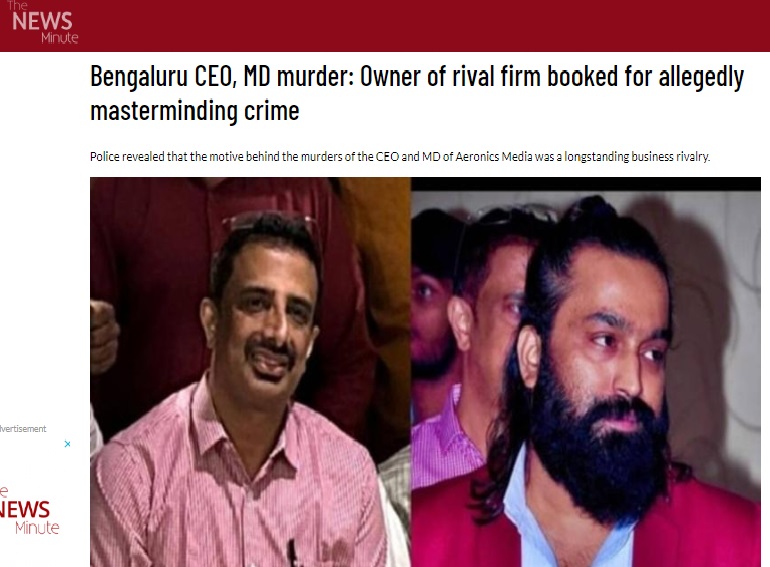This screenshot has height=567, width=770.
Task: Click the word 'Minute' in header logo
Action: [60, 38]
